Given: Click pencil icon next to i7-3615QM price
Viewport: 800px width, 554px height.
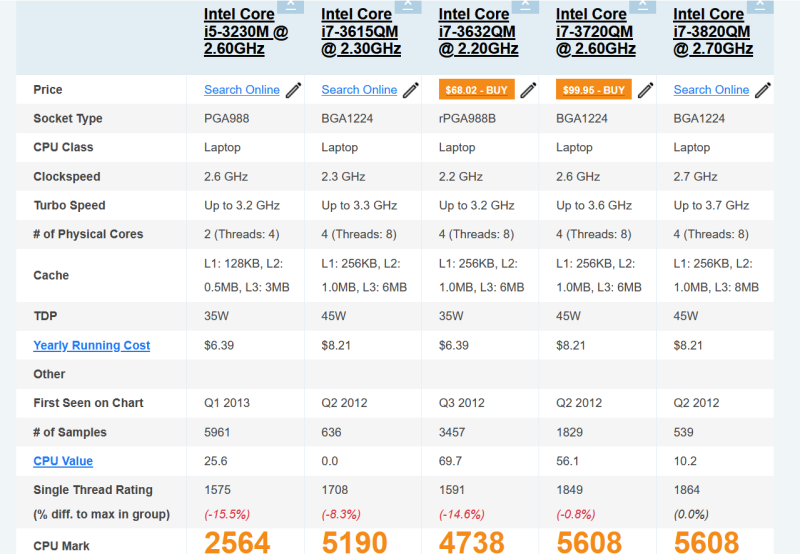Looking at the screenshot, I should coord(411,90).
